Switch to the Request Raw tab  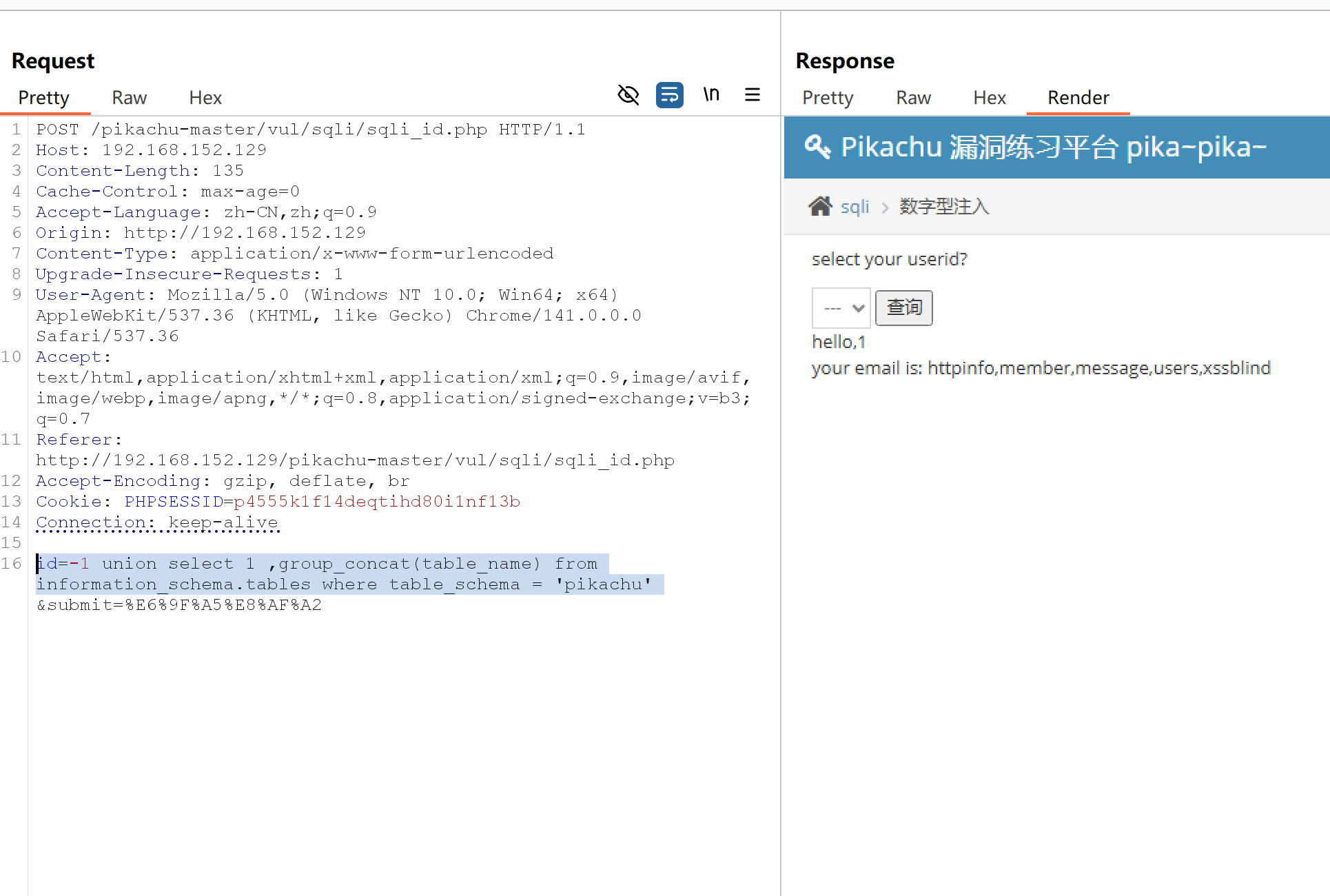click(x=129, y=98)
